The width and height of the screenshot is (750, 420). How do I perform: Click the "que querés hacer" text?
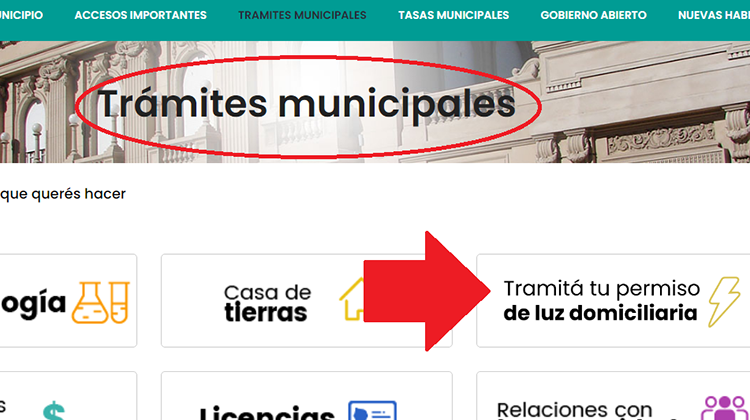pos(62,193)
